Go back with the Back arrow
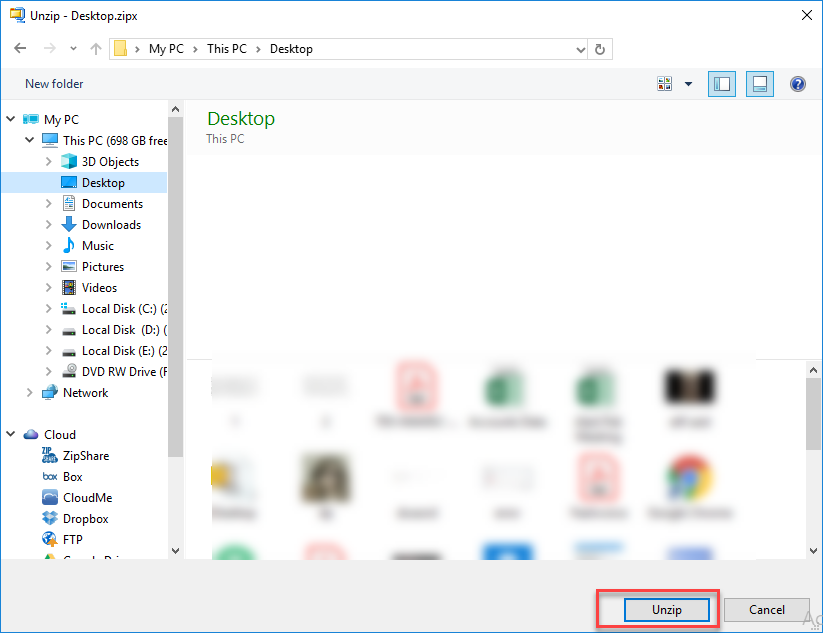 [x=20, y=48]
